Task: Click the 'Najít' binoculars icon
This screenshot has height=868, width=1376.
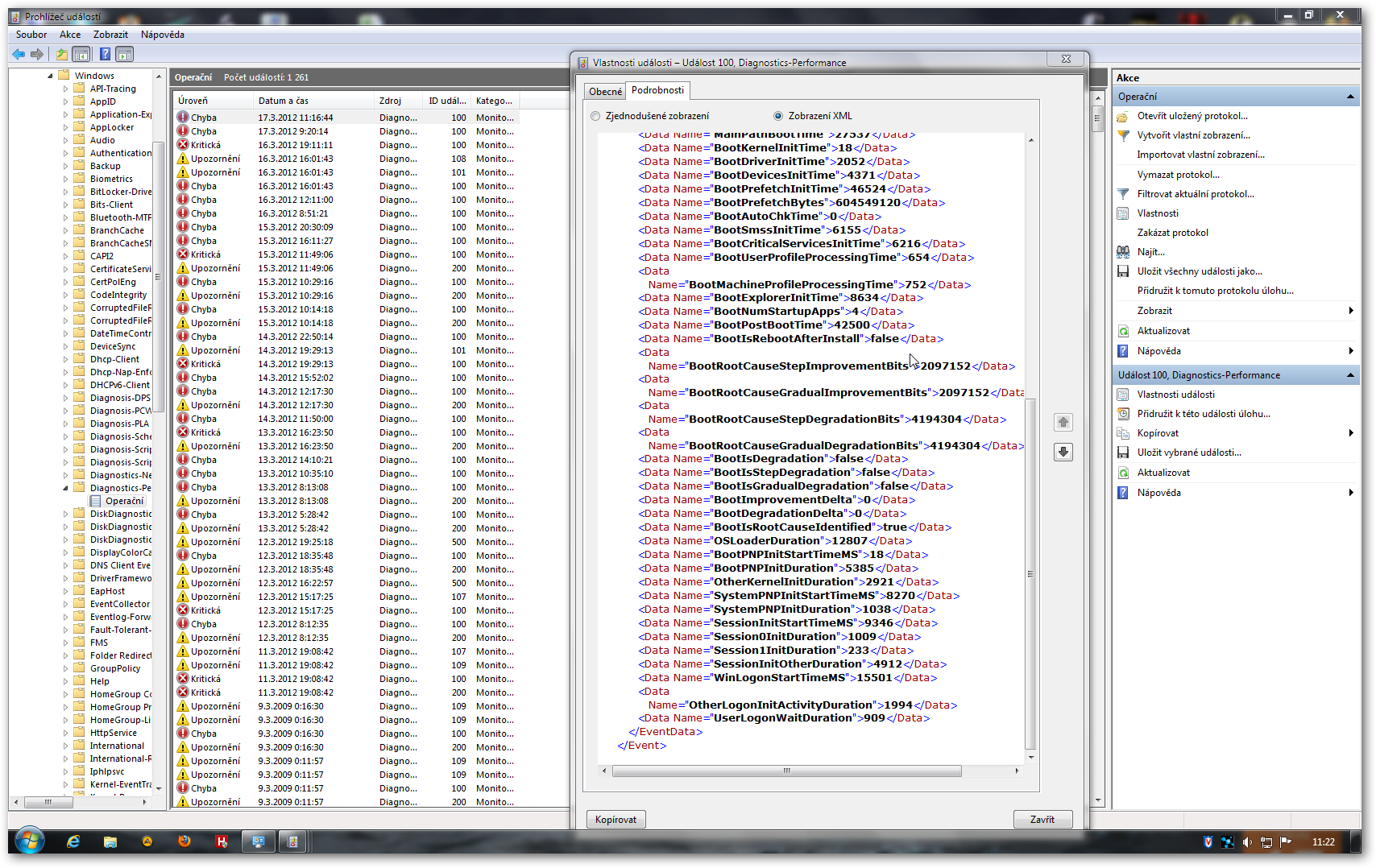Action: point(1123,252)
